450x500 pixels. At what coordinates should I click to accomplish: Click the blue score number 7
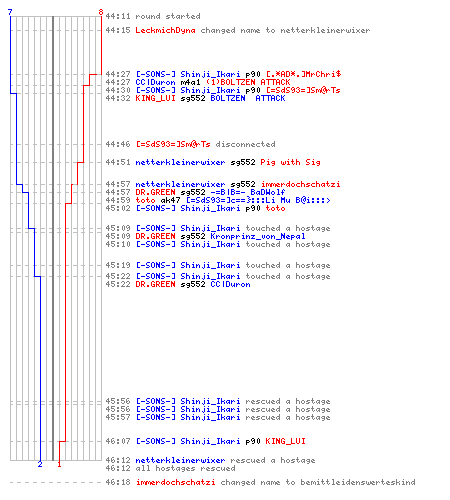click(x=10, y=12)
